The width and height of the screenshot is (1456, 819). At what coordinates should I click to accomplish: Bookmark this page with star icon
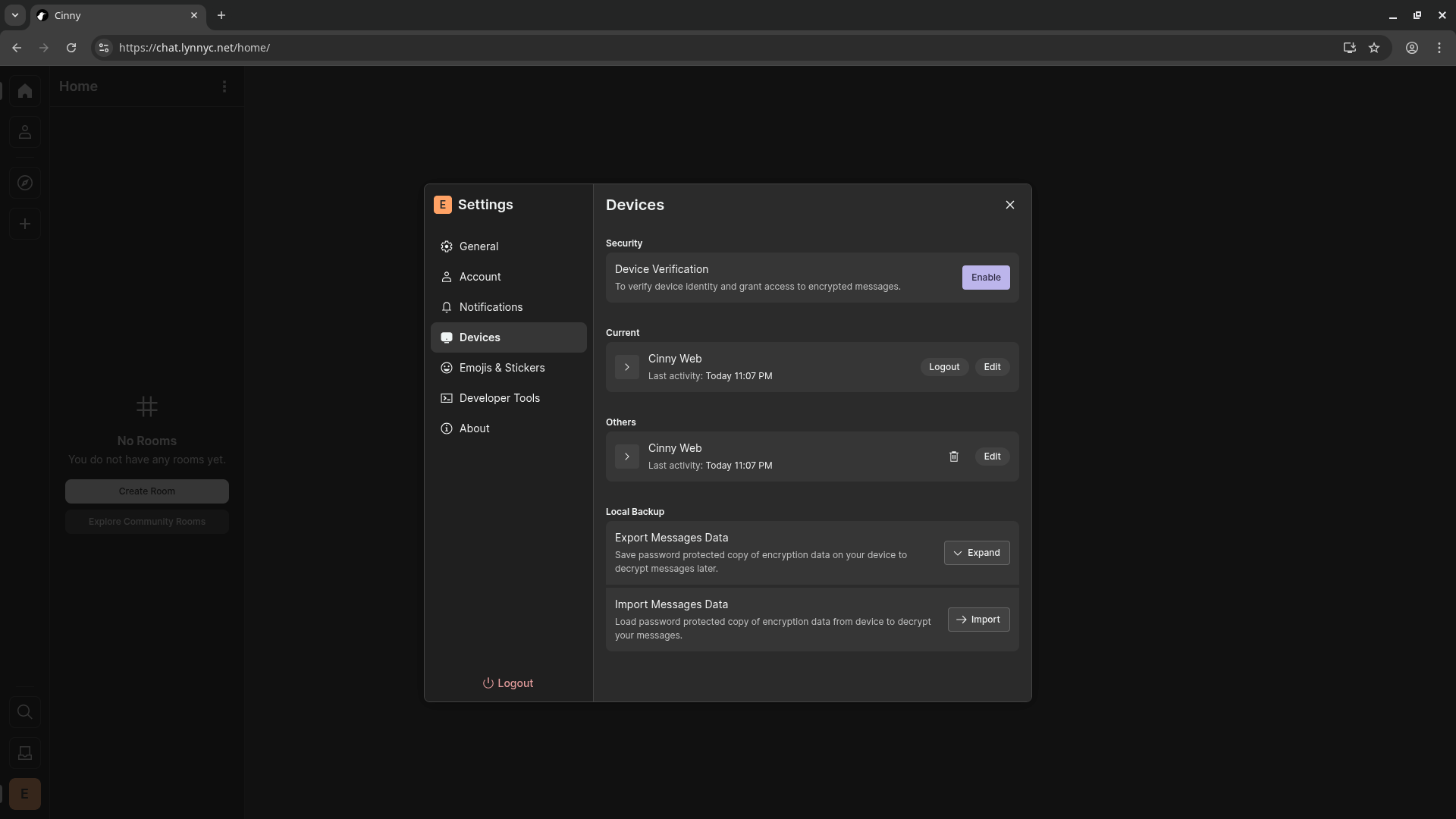point(1374,48)
